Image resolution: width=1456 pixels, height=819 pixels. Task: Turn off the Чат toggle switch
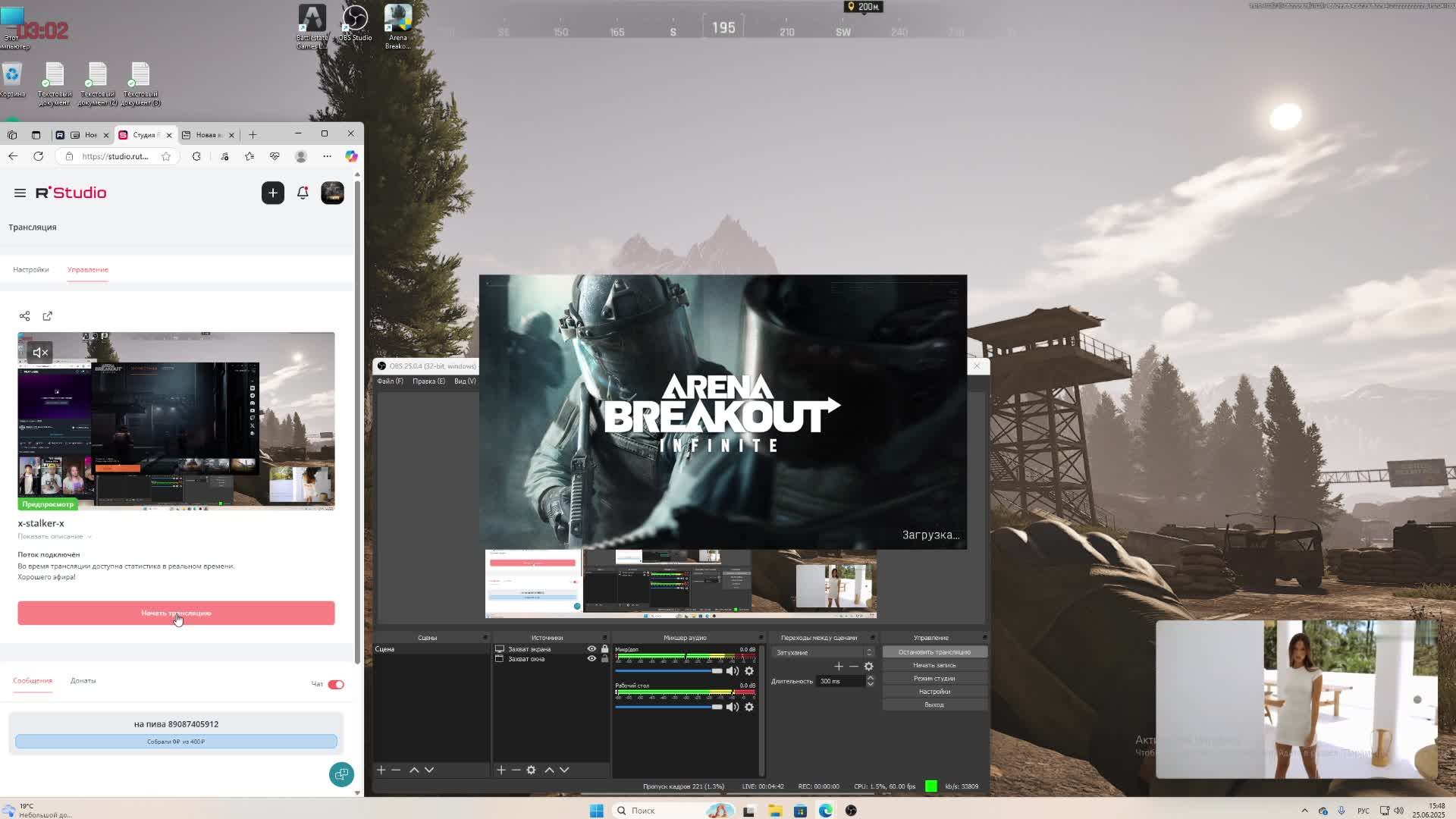point(336,684)
